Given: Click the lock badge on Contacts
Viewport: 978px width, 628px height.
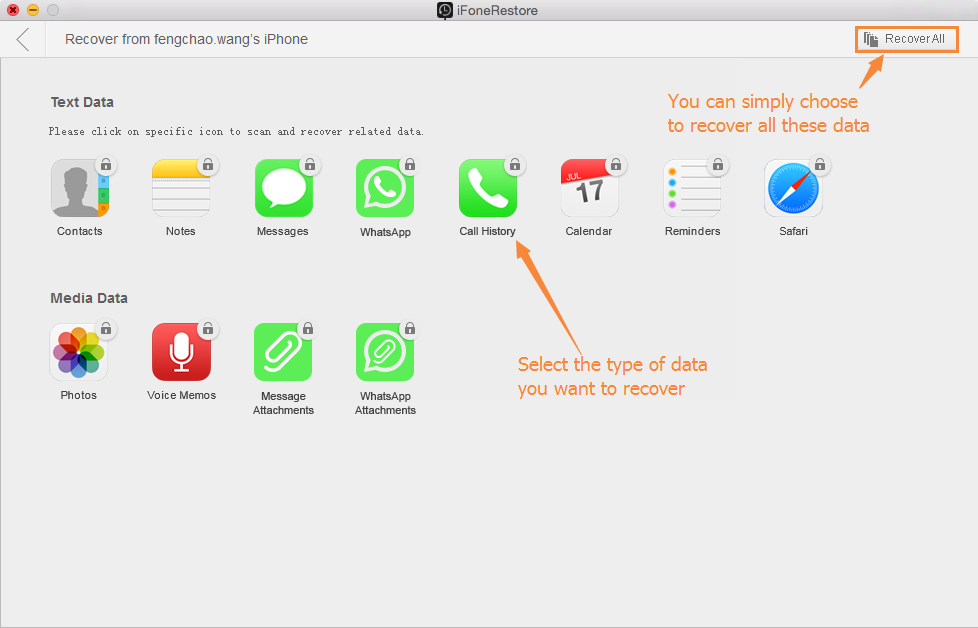Looking at the screenshot, I should point(106,164).
